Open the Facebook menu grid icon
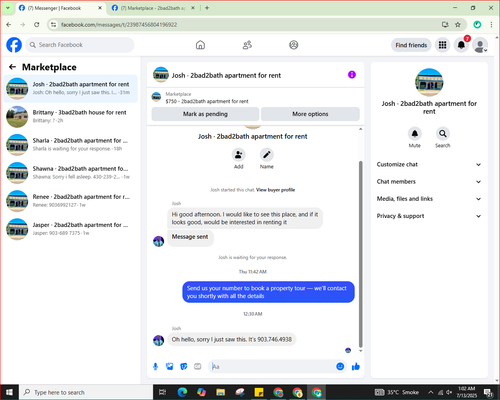The height and width of the screenshot is (400, 500). click(x=442, y=45)
